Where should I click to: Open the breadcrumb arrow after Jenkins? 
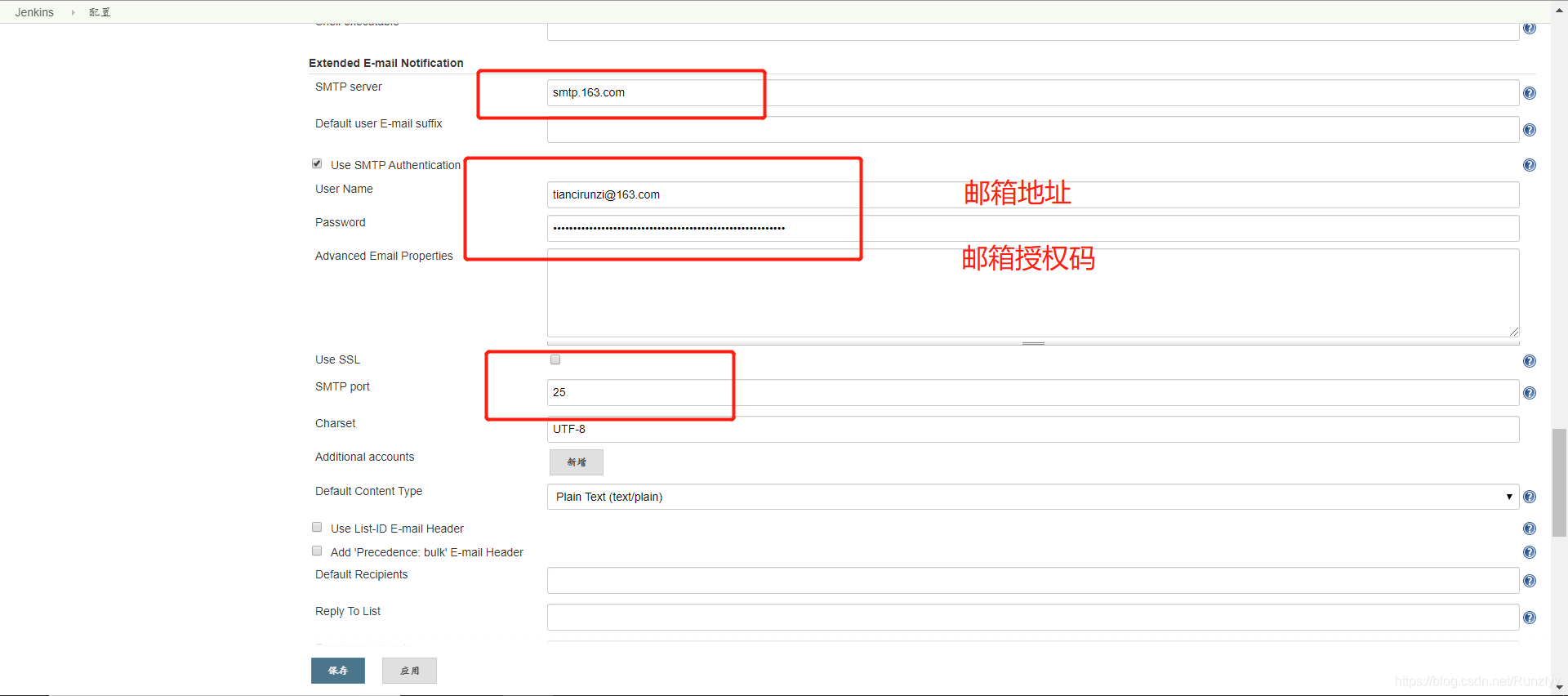[x=73, y=12]
